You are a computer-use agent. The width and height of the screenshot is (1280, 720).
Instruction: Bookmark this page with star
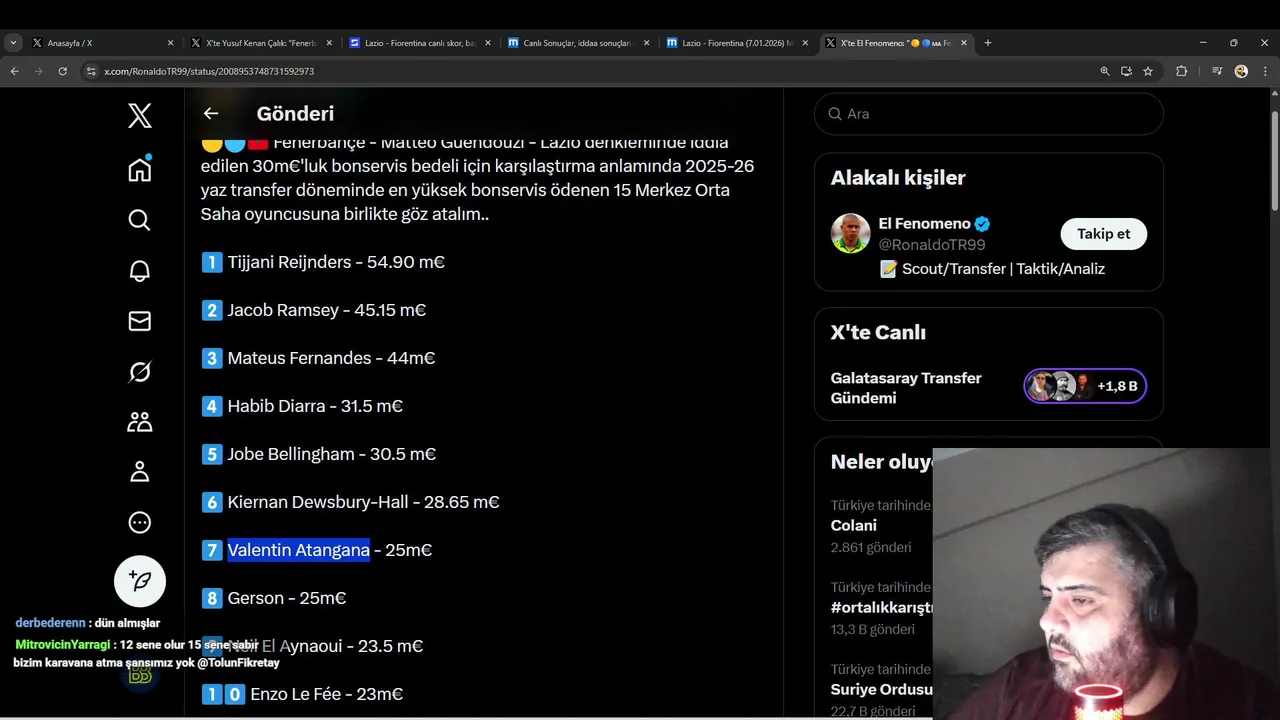1148,71
